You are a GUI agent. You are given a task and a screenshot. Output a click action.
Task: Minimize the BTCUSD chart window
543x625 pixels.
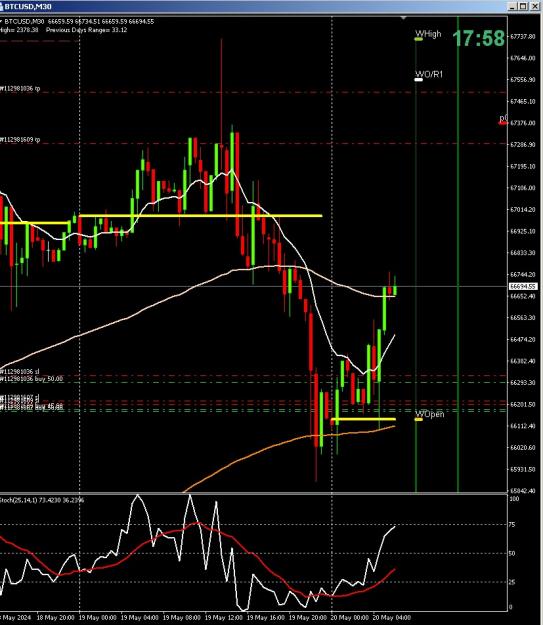[x=514, y=6]
